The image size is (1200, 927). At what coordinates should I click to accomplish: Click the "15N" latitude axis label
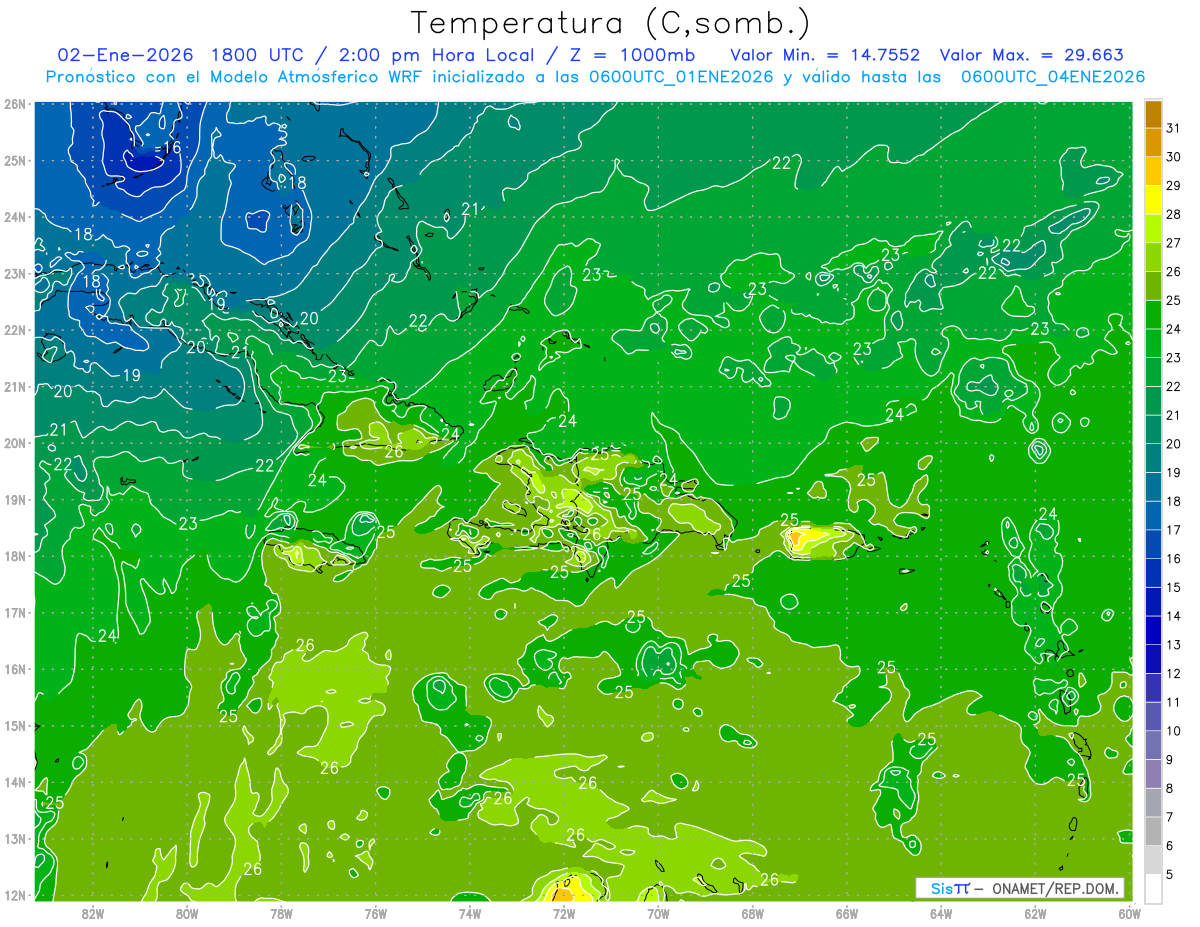(x=16, y=726)
